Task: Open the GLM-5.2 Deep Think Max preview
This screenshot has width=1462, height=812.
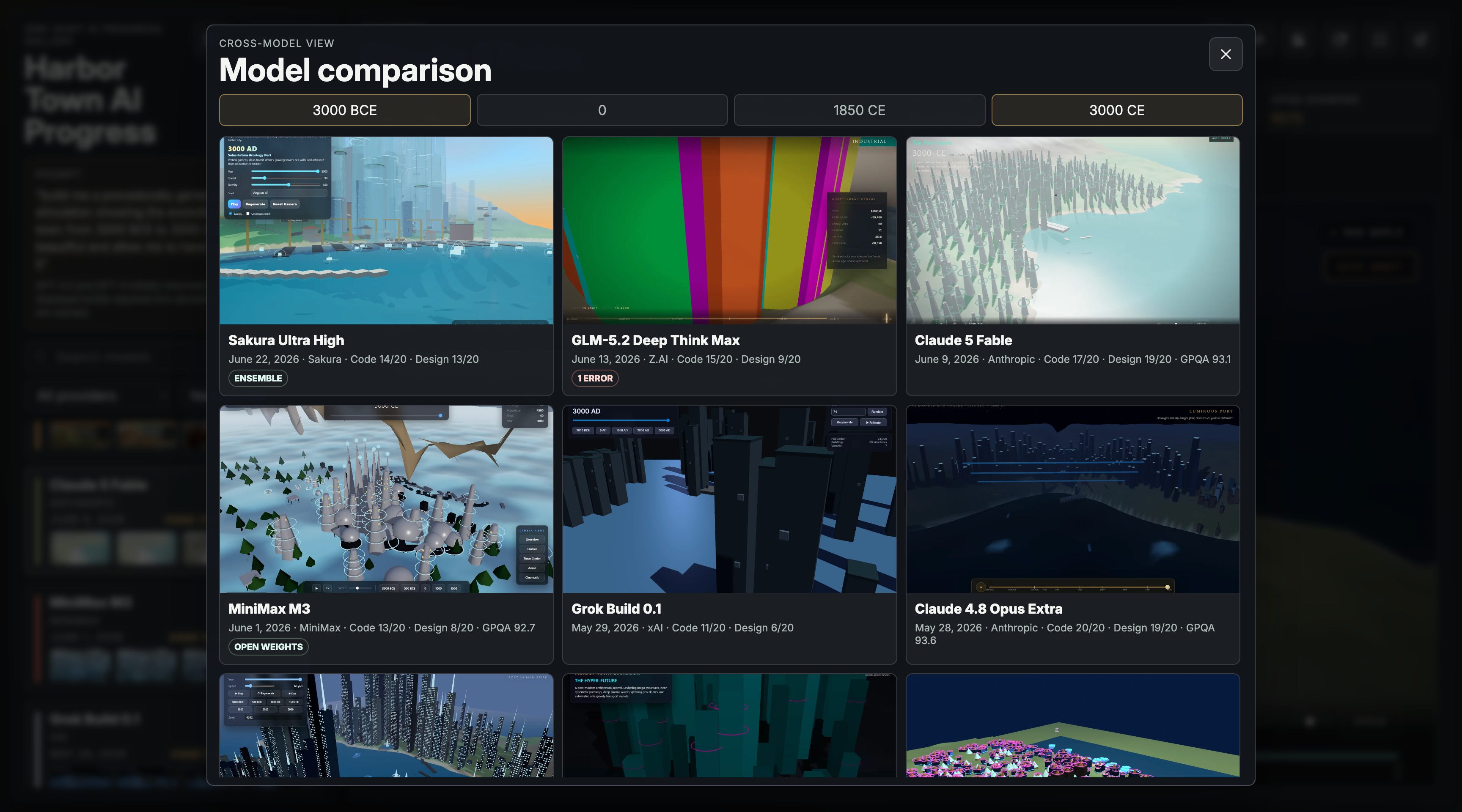Action: tap(729, 230)
